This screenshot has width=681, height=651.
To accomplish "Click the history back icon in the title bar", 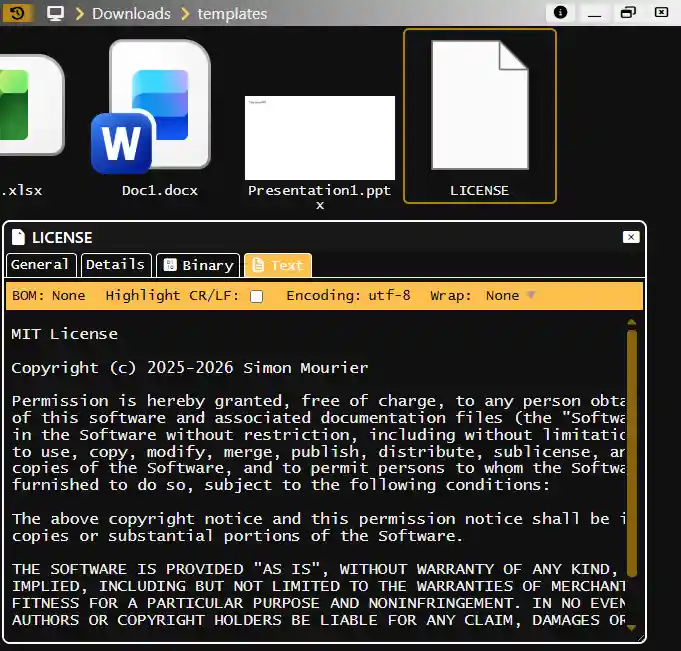I will tap(17, 13).
